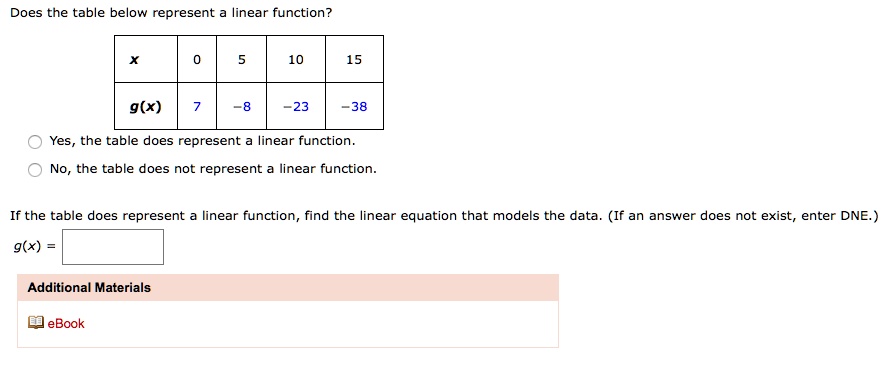Click the x header table cell
The width and height of the screenshot is (885, 365).
146,59
